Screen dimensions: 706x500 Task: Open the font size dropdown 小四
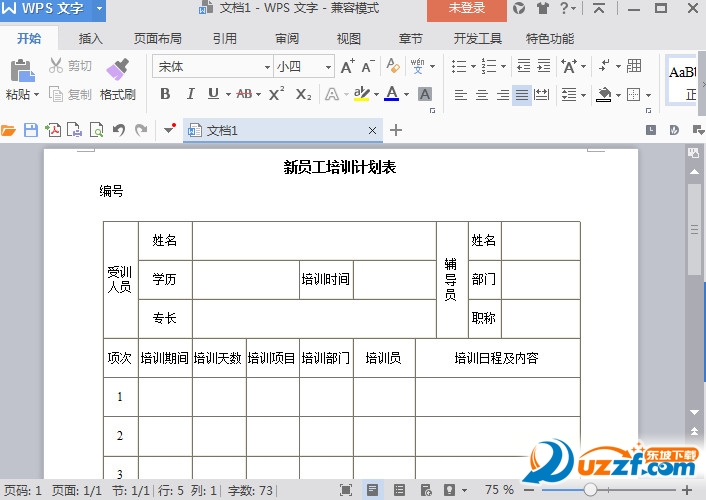click(x=328, y=67)
